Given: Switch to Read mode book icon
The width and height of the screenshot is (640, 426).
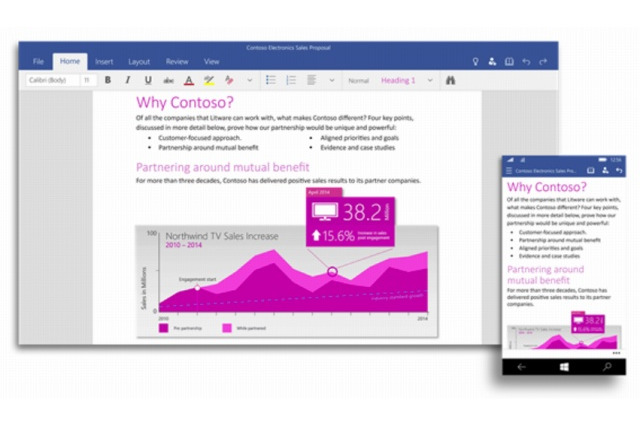Looking at the screenshot, I should tap(509, 62).
